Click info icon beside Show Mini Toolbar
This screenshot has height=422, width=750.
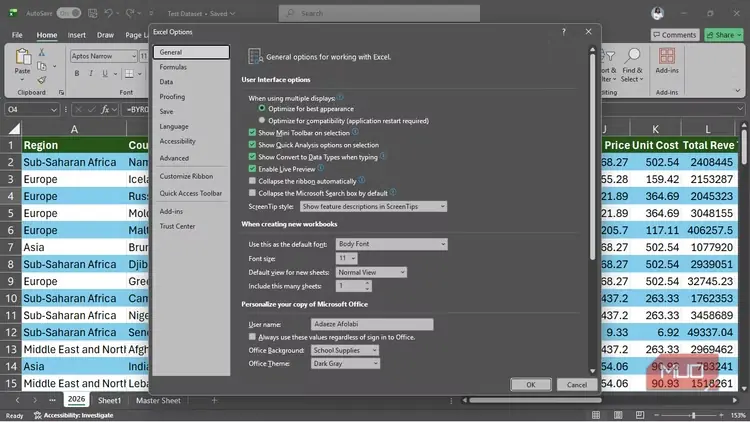click(355, 132)
